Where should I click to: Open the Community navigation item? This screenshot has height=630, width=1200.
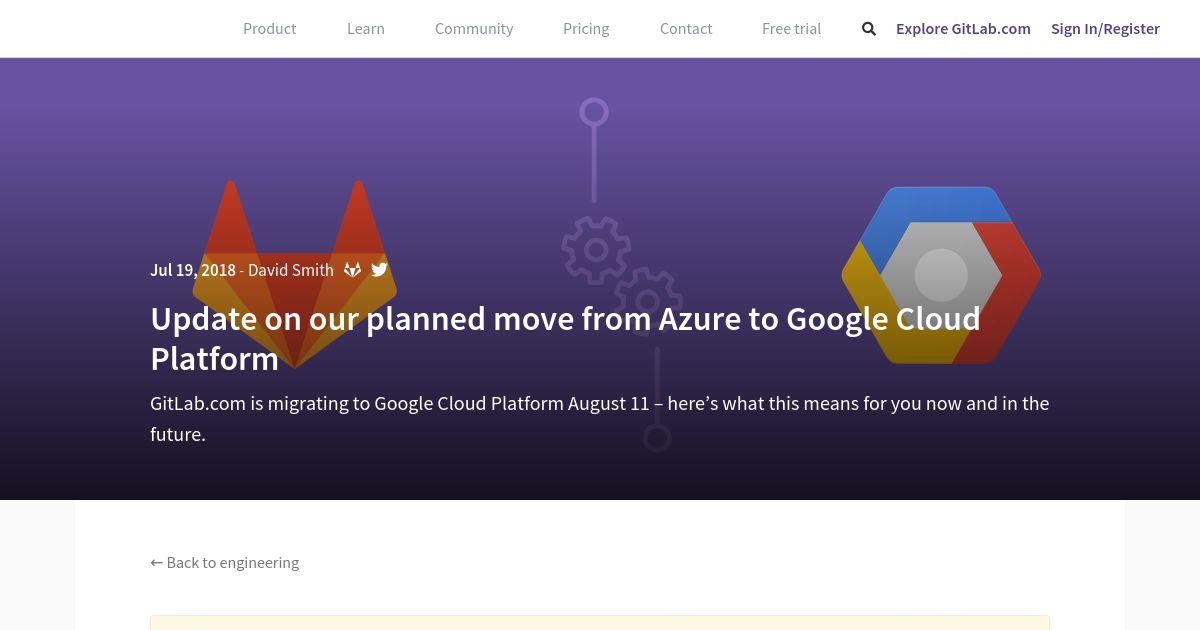(474, 29)
